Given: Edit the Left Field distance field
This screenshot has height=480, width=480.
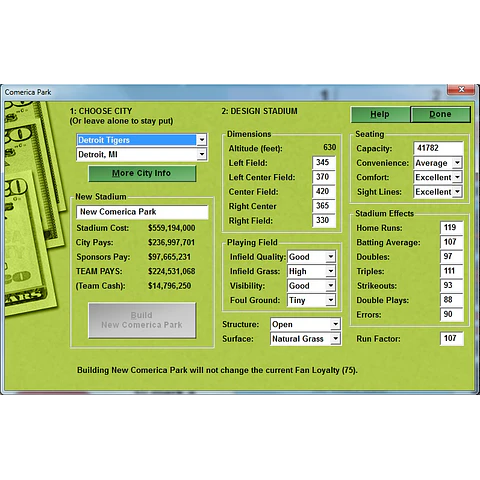Looking at the screenshot, I should pyautogui.click(x=324, y=163).
